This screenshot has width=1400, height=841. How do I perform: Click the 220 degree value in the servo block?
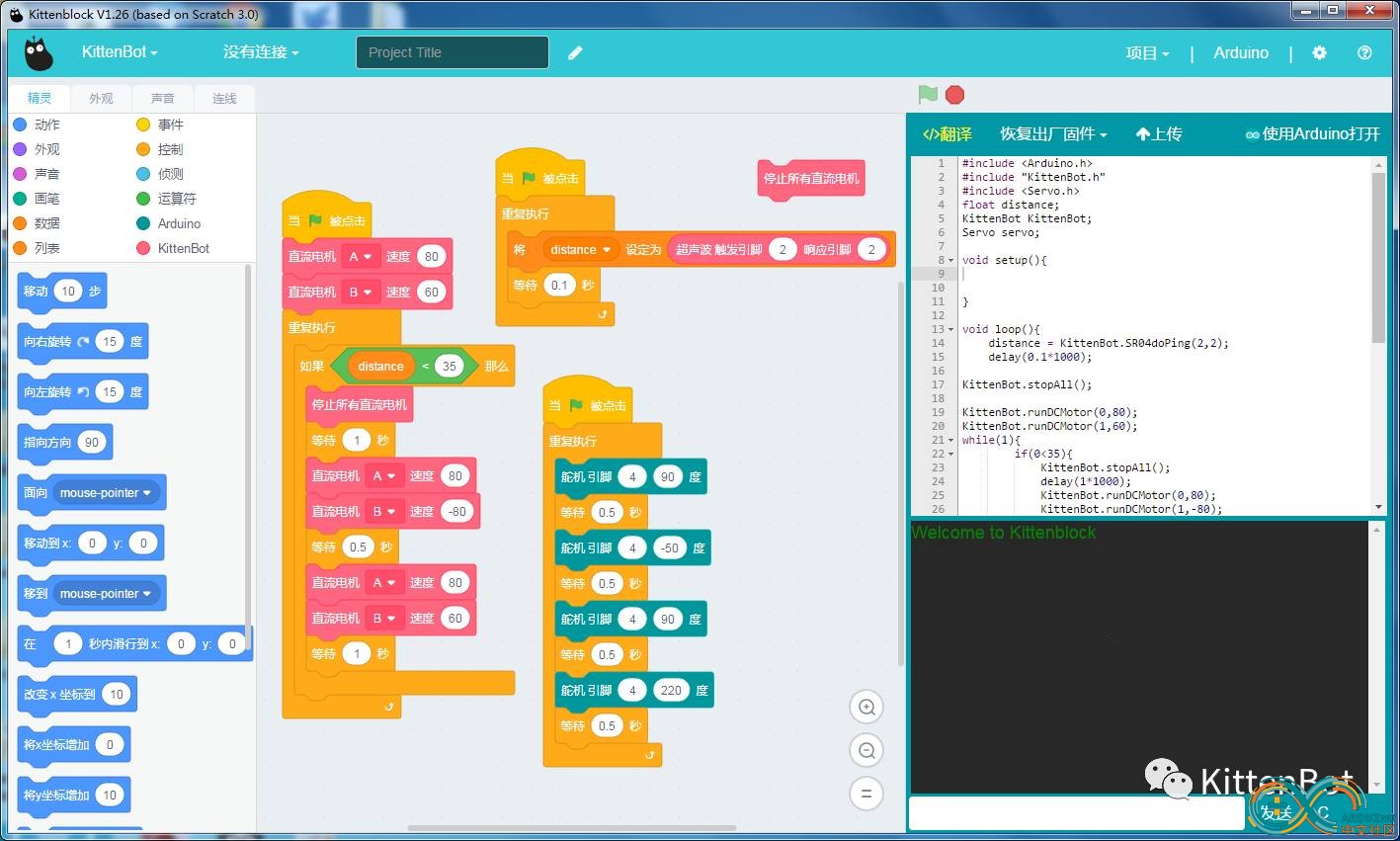coord(671,691)
